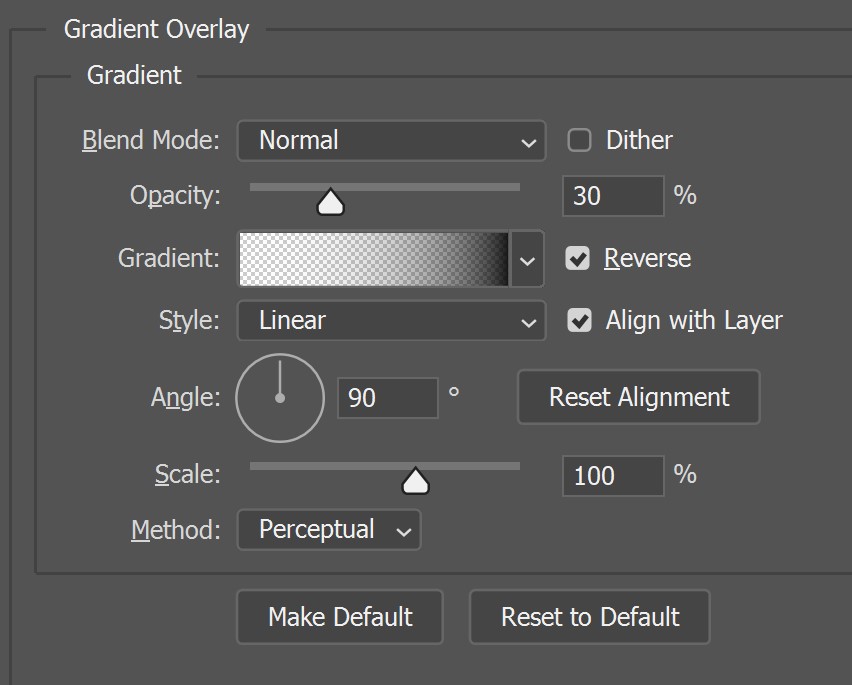Open the gradient editor via gradient preview
The image size is (852, 685).
tap(374, 259)
